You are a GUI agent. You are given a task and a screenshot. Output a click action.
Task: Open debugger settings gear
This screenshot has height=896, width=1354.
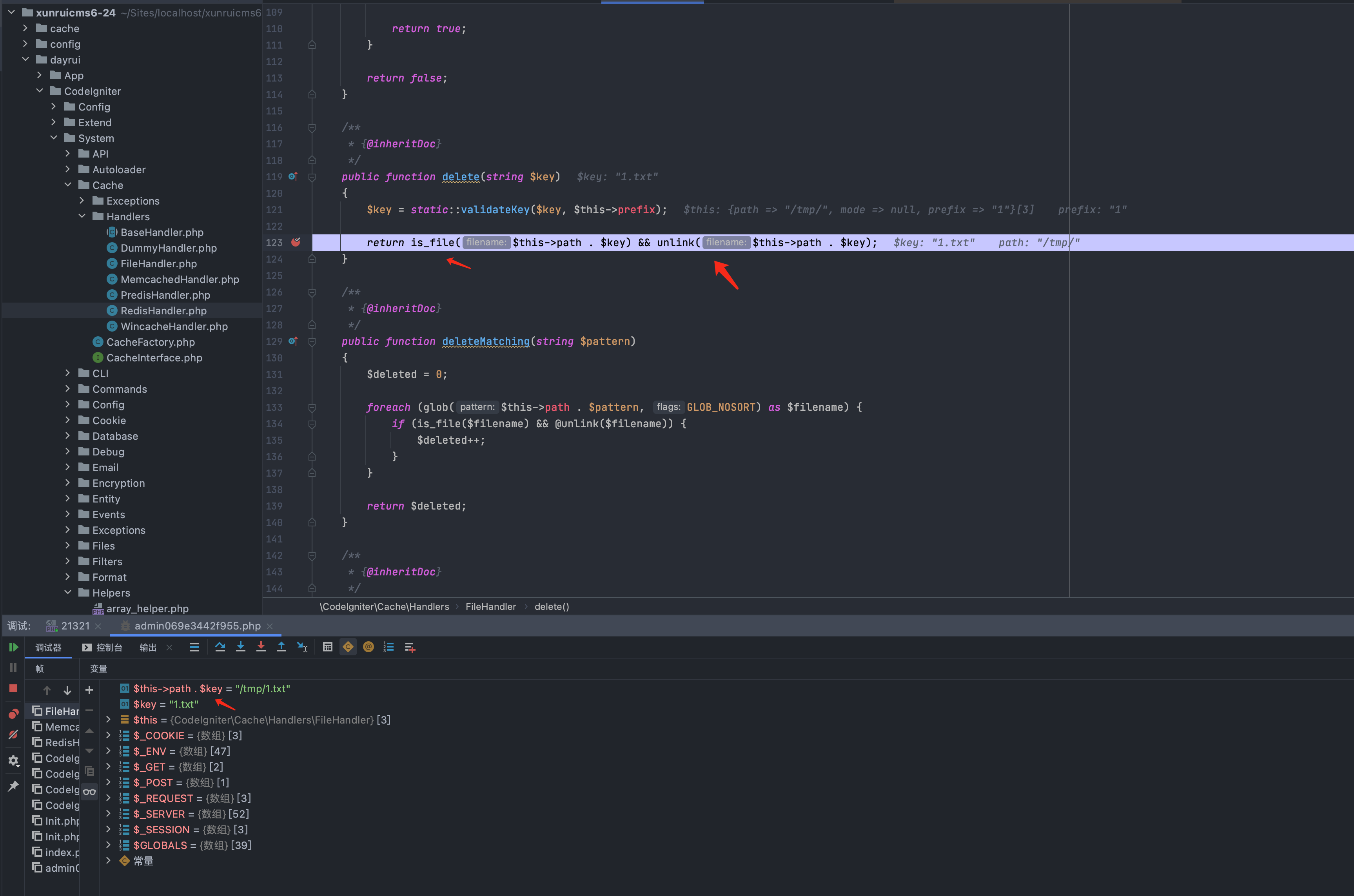click(x=14, y=760)
